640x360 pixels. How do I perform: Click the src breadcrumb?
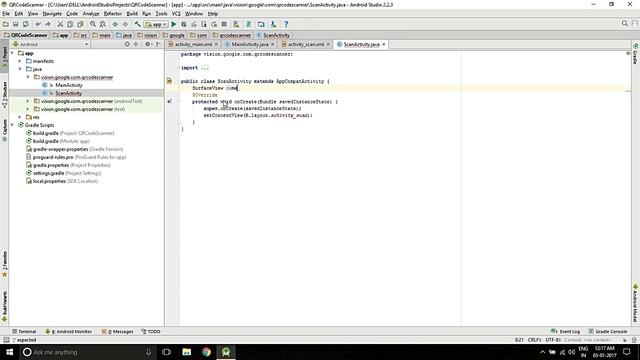pos(81,36)
